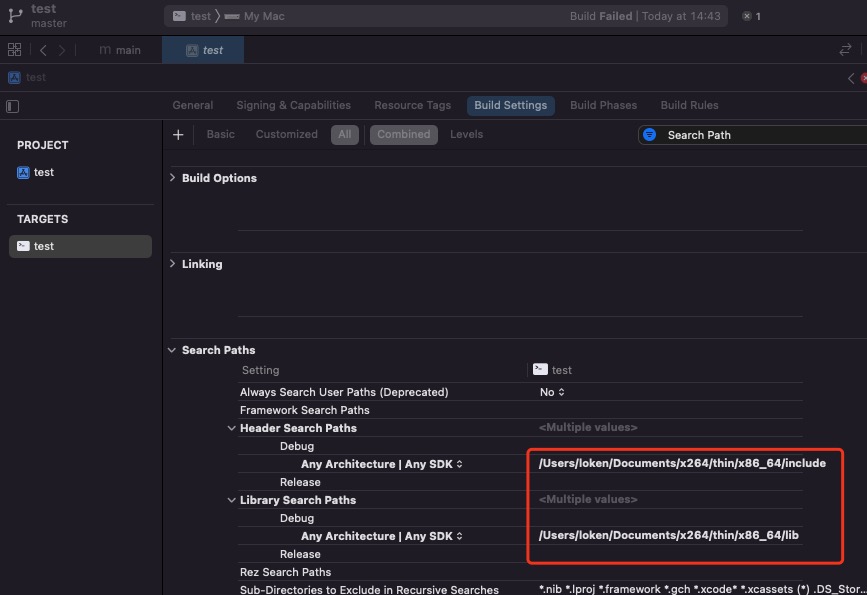The width and height of the screenshot is (867, 595).
Task: Select the test project in the sidebar
Action: [43, 172]
